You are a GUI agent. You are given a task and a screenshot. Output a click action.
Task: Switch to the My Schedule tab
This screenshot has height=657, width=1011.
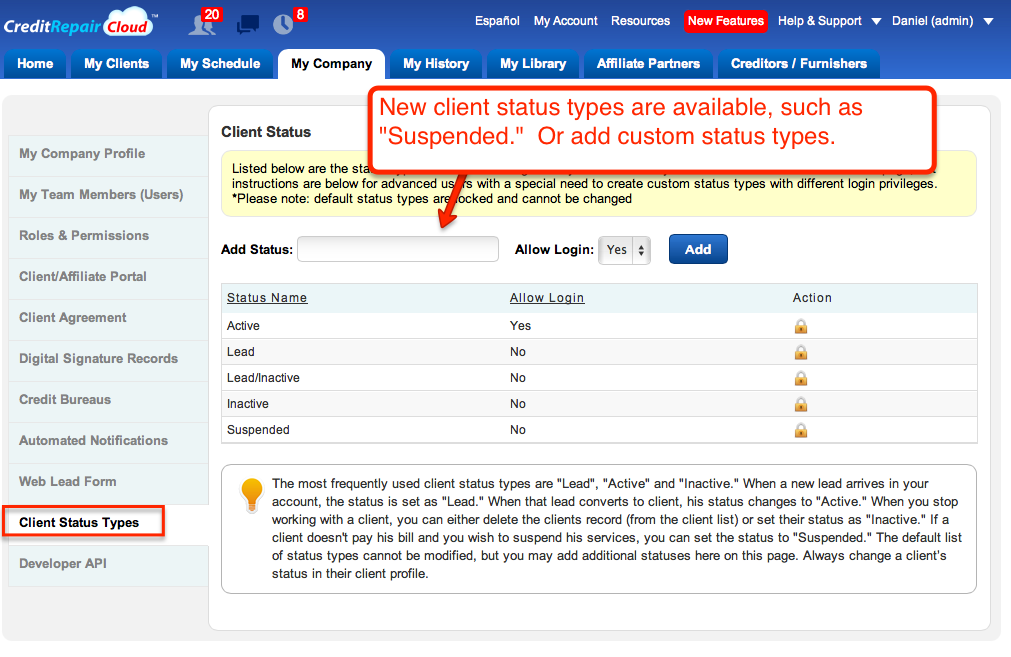[x=220, y=64]
